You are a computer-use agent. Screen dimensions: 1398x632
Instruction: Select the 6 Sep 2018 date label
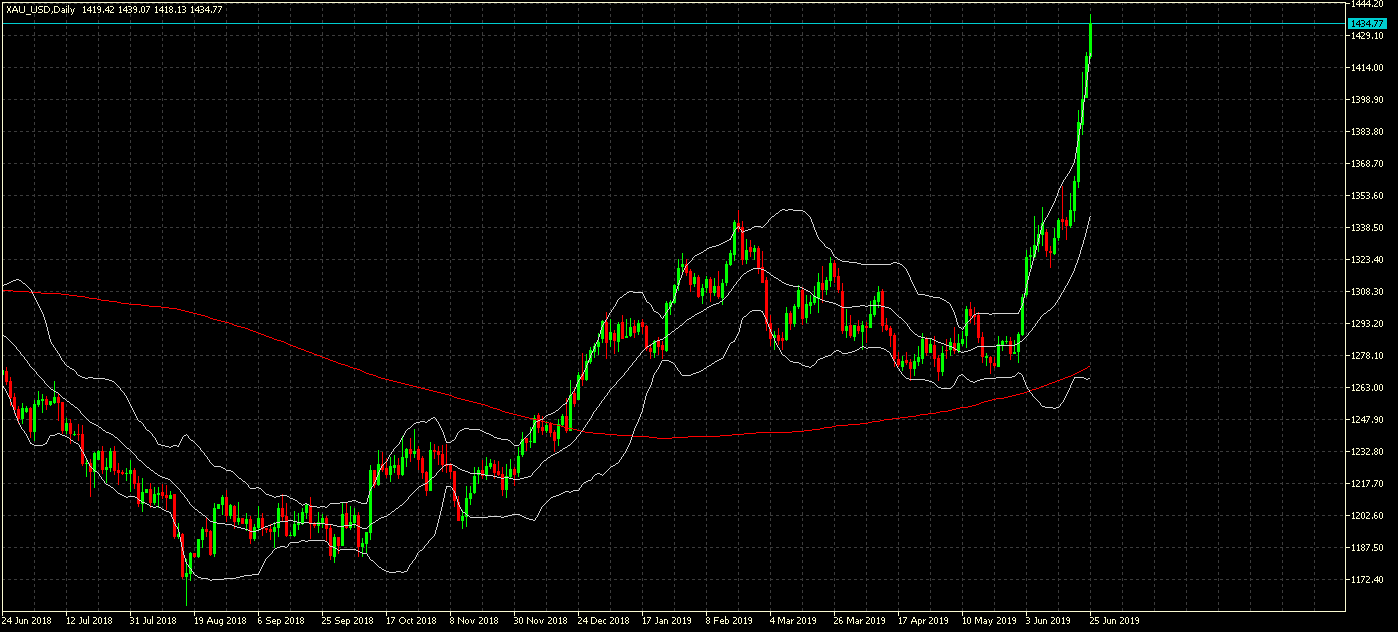coord(283,620)
